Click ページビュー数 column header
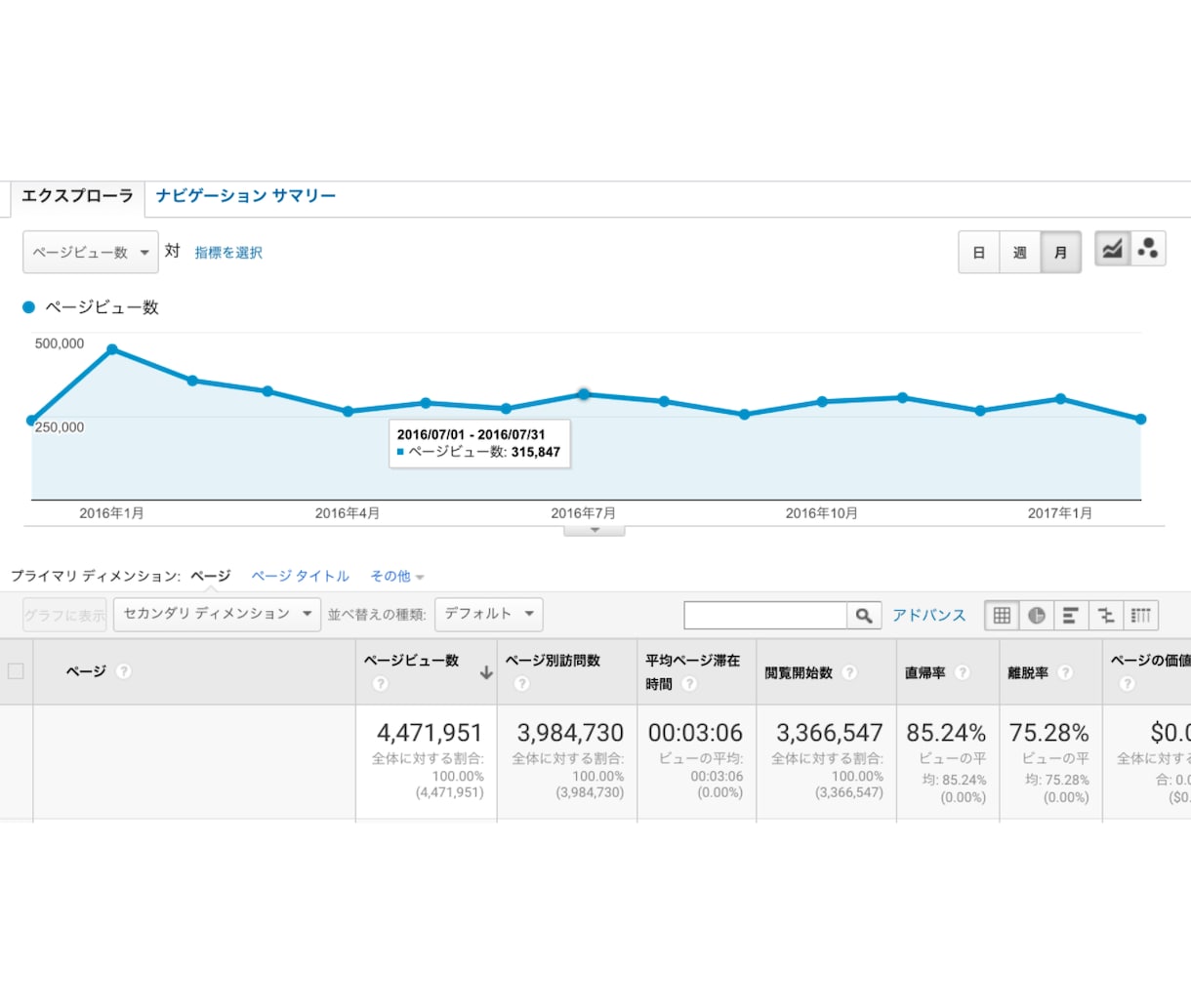The height and width of the screenshot is (1008, 1191). 411,661
